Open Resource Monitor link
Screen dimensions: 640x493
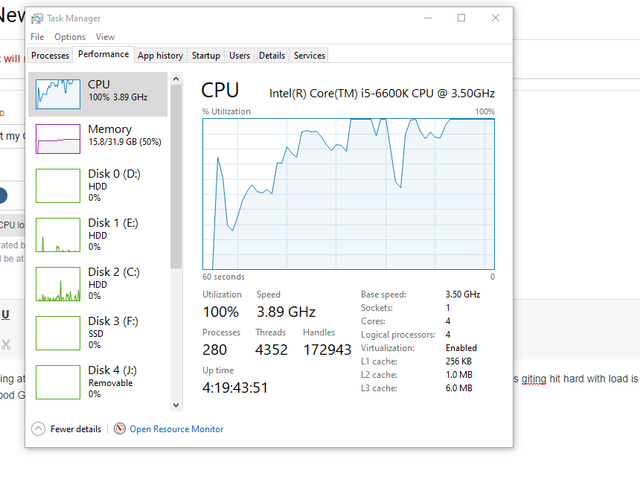pos(176,429)
